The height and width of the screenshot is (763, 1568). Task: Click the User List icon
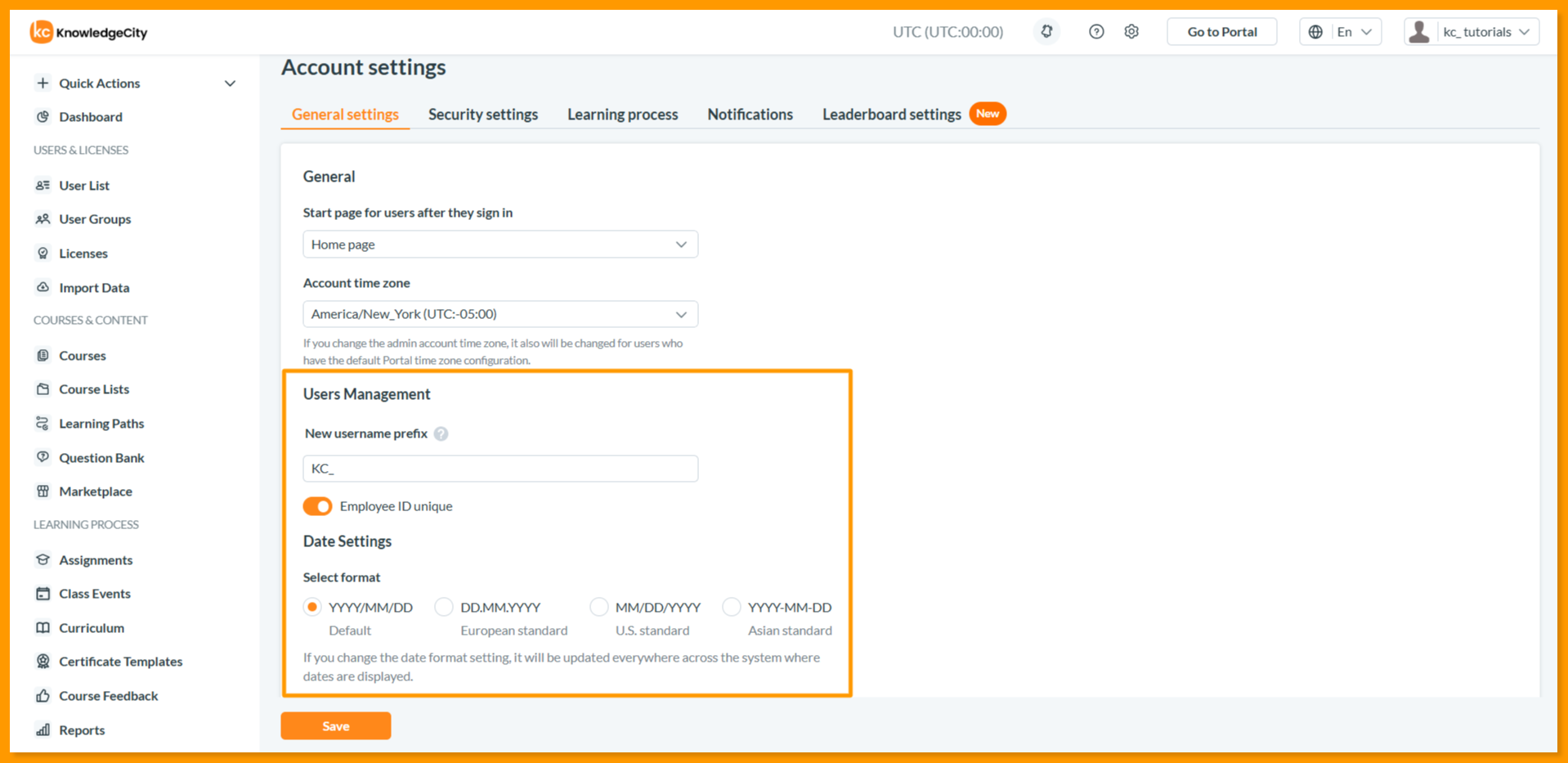click(x=43, y=186)
